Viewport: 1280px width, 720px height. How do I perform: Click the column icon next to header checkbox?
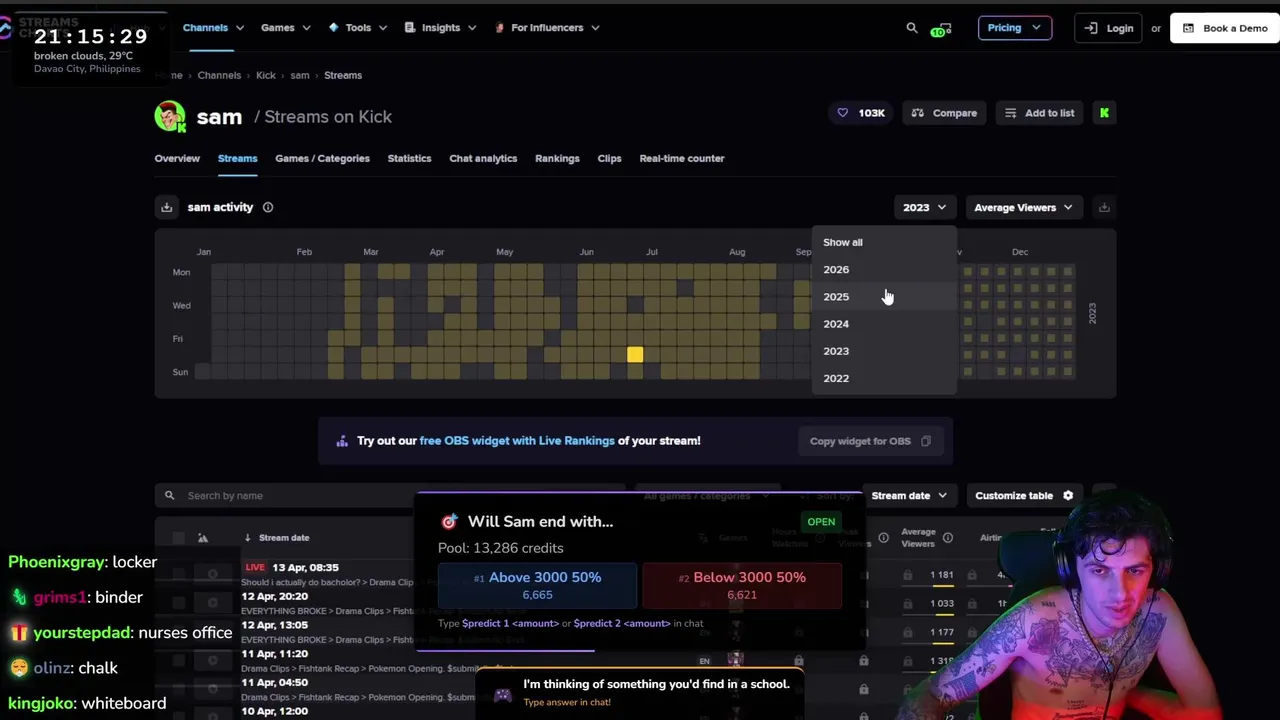(203, 538)
